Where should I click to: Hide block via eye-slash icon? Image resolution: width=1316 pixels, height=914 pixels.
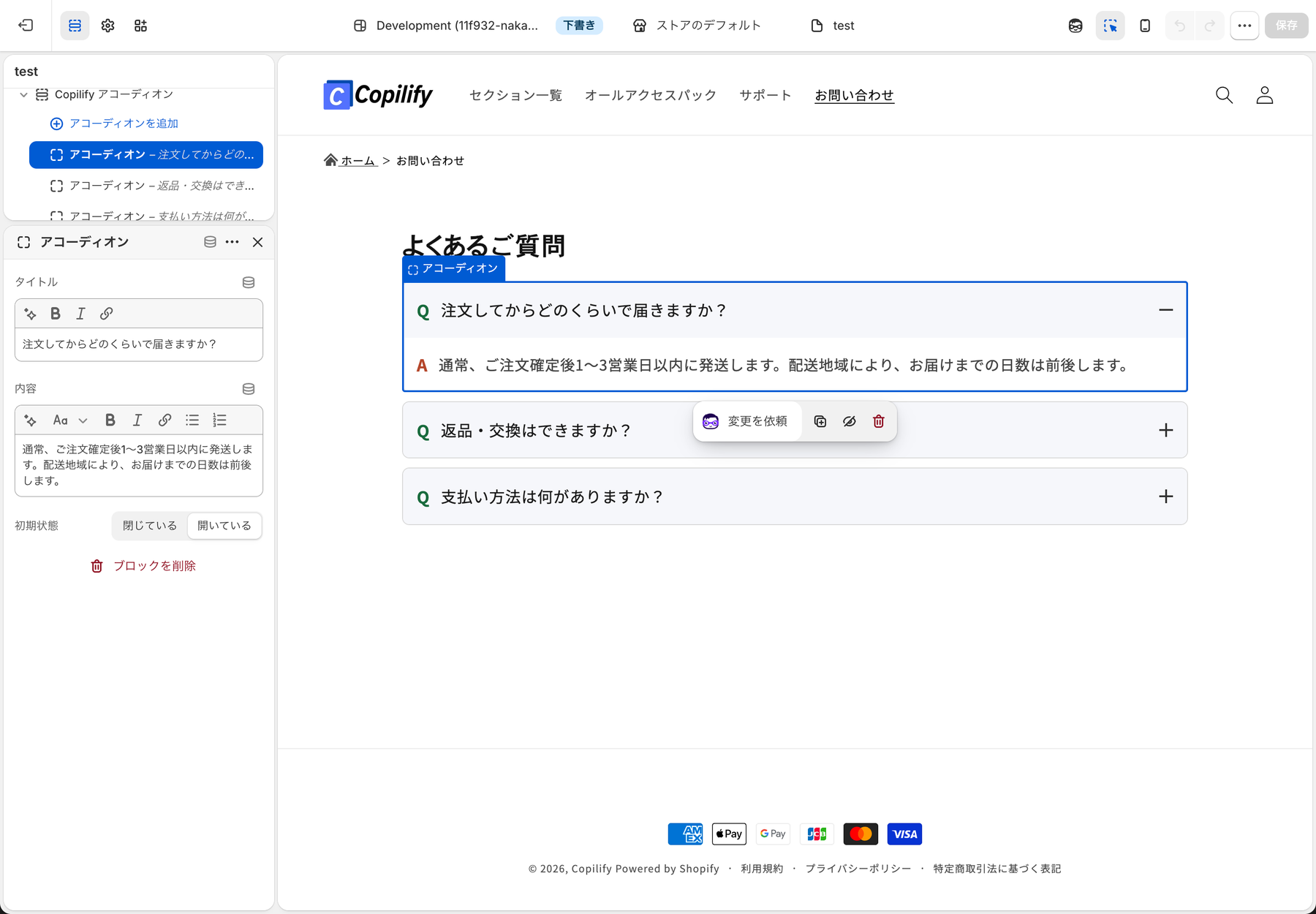850,421
